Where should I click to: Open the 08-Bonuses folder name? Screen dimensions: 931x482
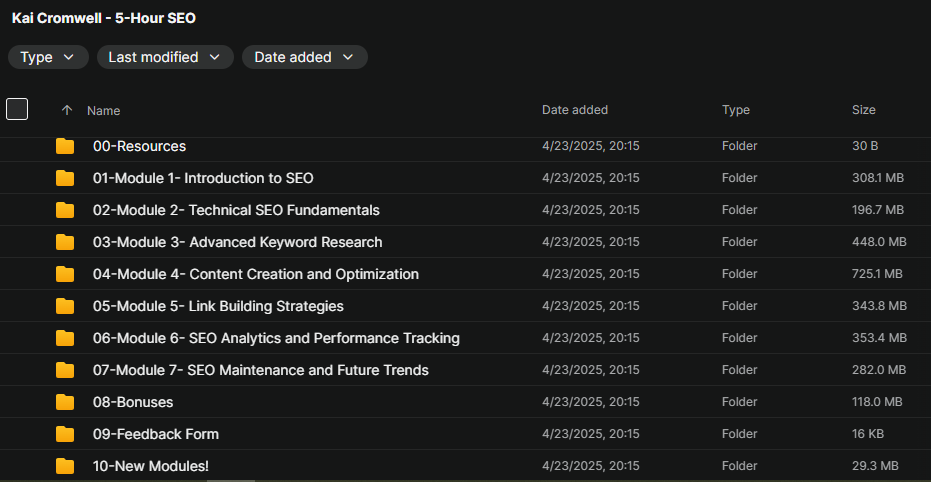(x=133, y=402)
